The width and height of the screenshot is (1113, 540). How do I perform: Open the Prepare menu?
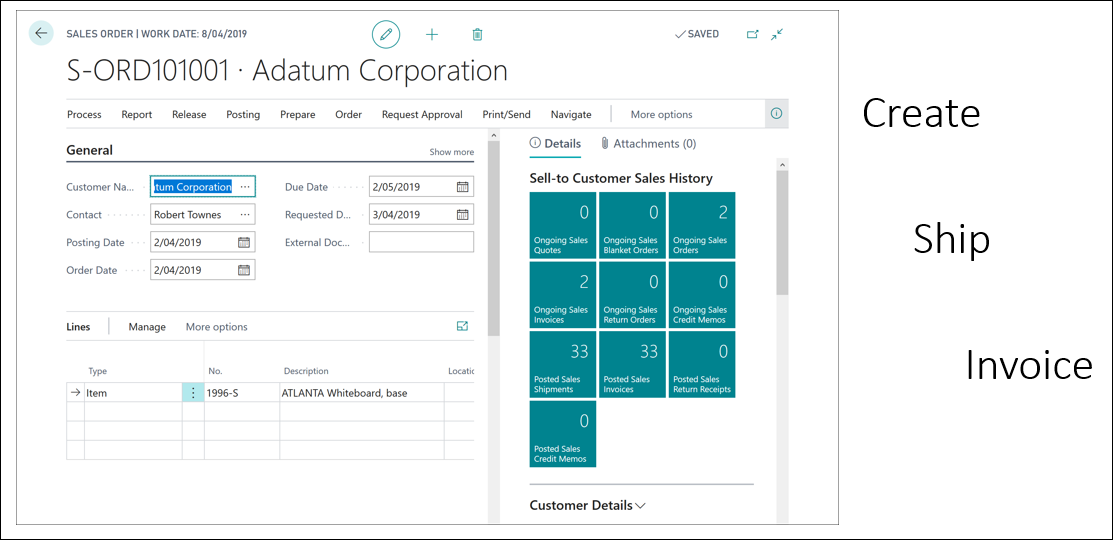tap(298, 114)
